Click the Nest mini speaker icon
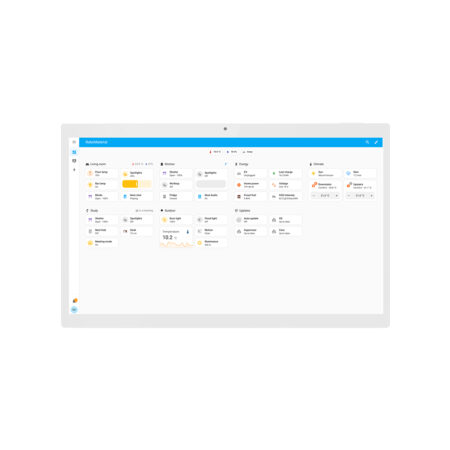Image resolution: width=450 pixels, height=450 pixels. pyautogui.click(x=125, y=196)
